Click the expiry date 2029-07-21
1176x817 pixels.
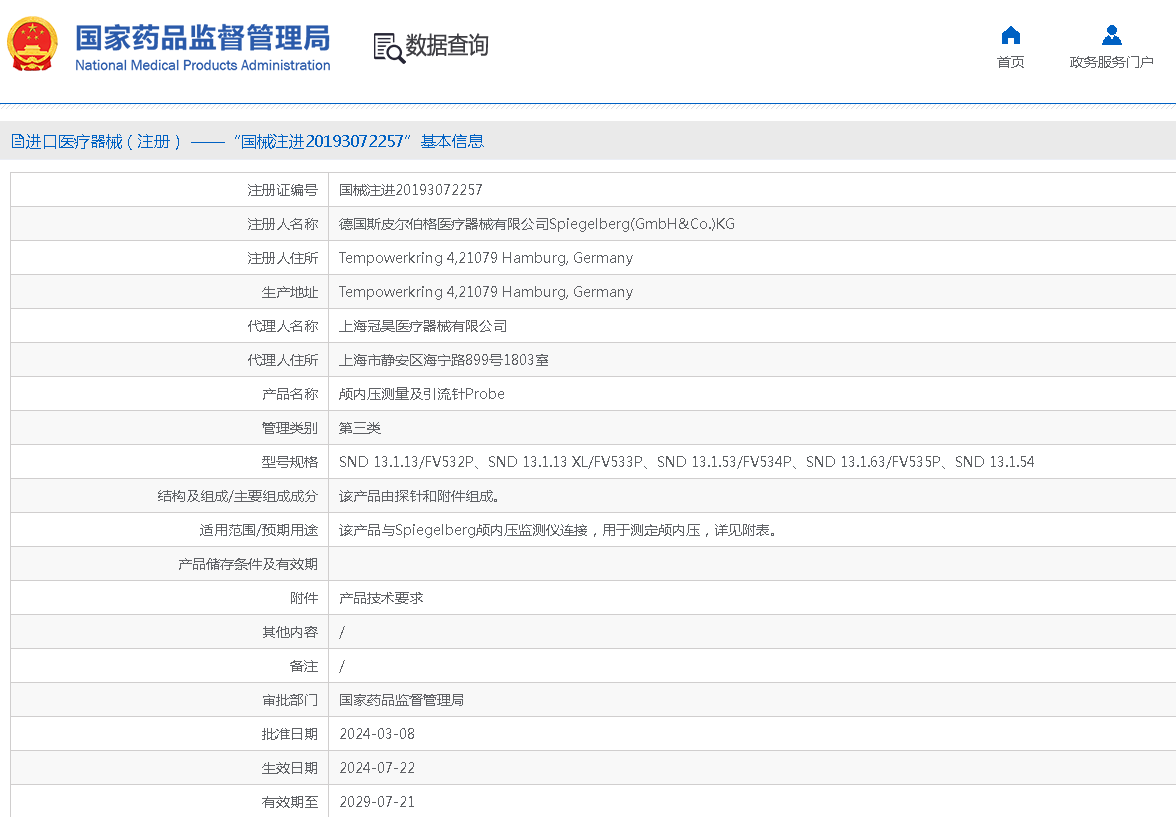376,802
